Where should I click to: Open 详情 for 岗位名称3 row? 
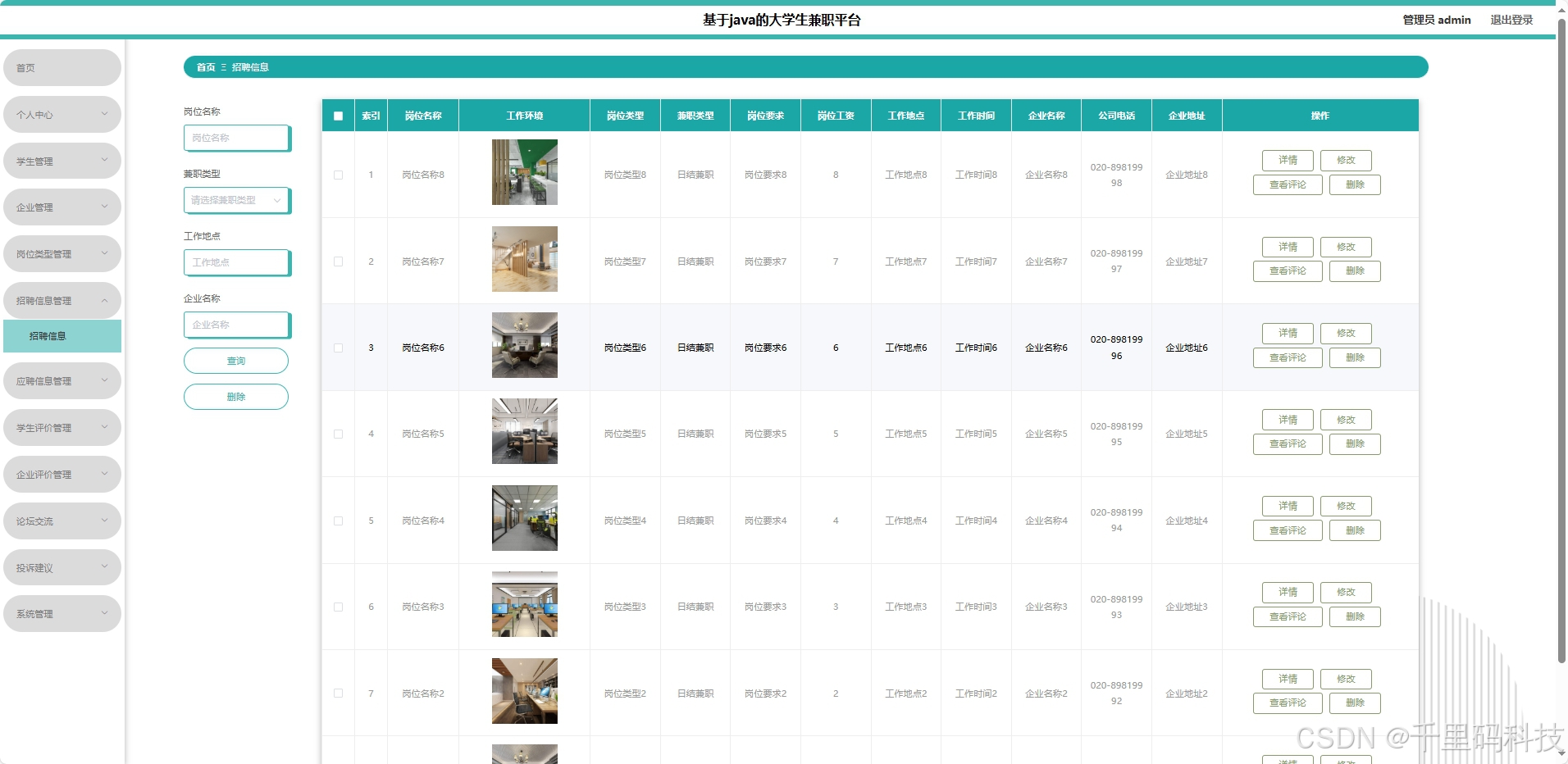(1288, 593)
